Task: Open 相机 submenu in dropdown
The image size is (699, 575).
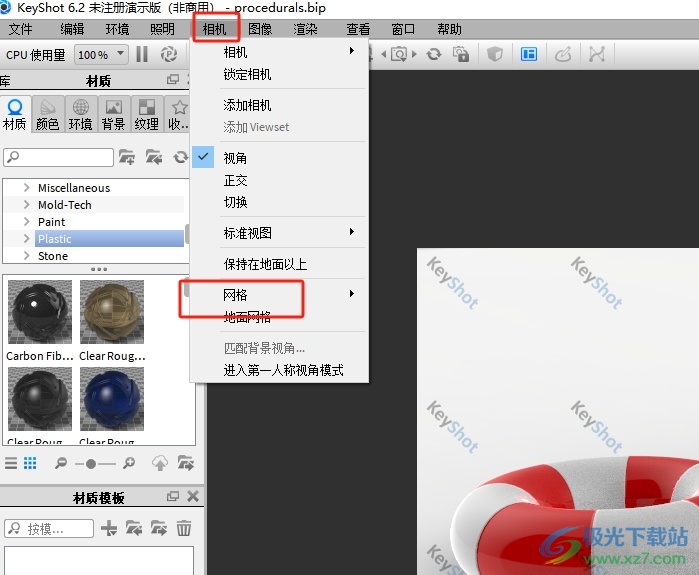Action: [279, 52]
